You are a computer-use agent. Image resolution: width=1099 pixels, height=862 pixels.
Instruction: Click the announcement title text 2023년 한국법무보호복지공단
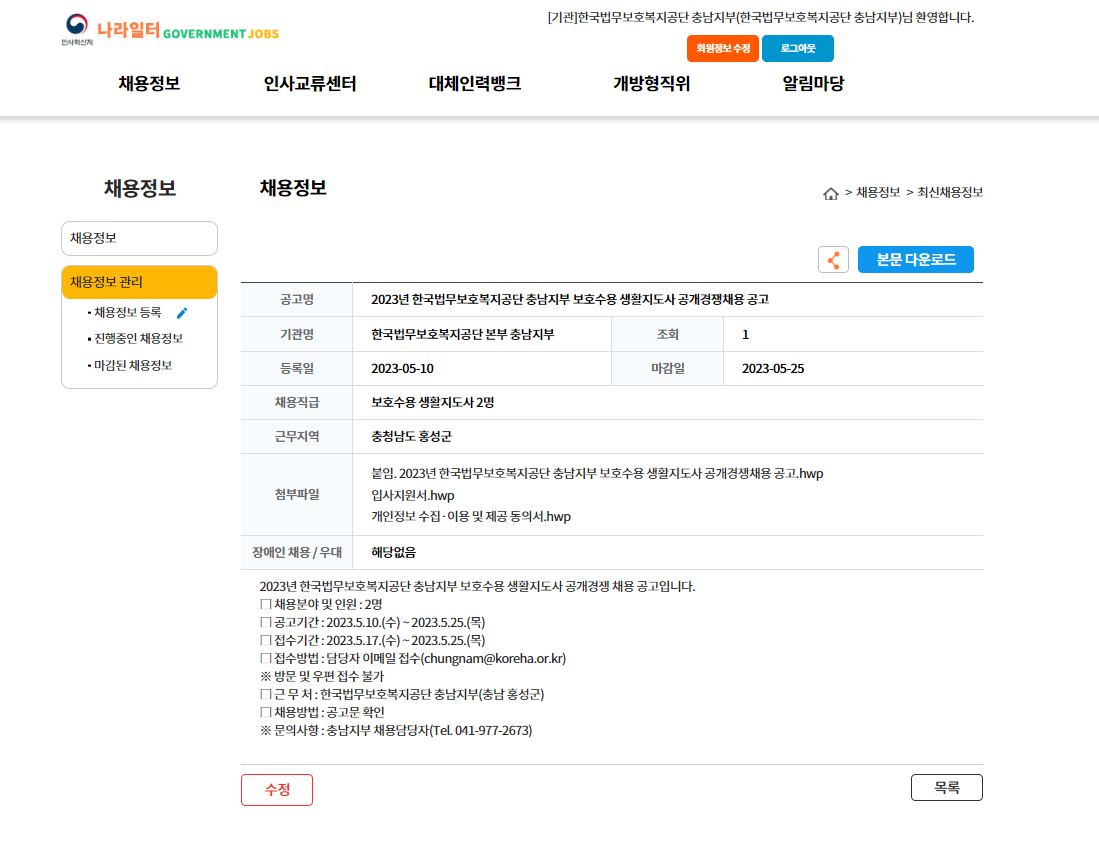(x=570, y=299)
